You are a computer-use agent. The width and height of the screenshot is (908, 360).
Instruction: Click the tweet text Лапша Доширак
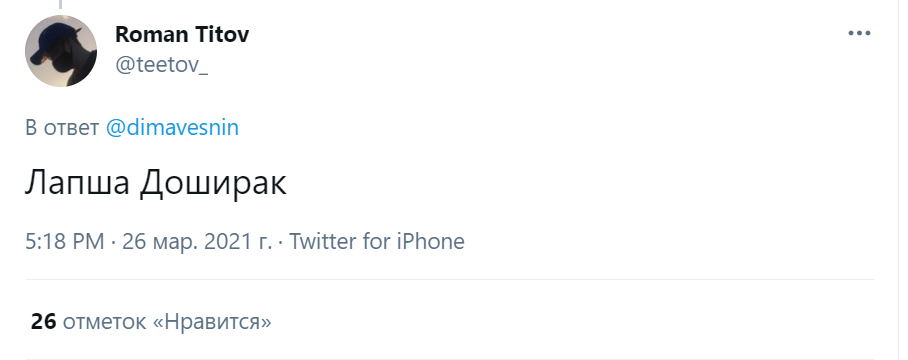click(x=156, y=183)
